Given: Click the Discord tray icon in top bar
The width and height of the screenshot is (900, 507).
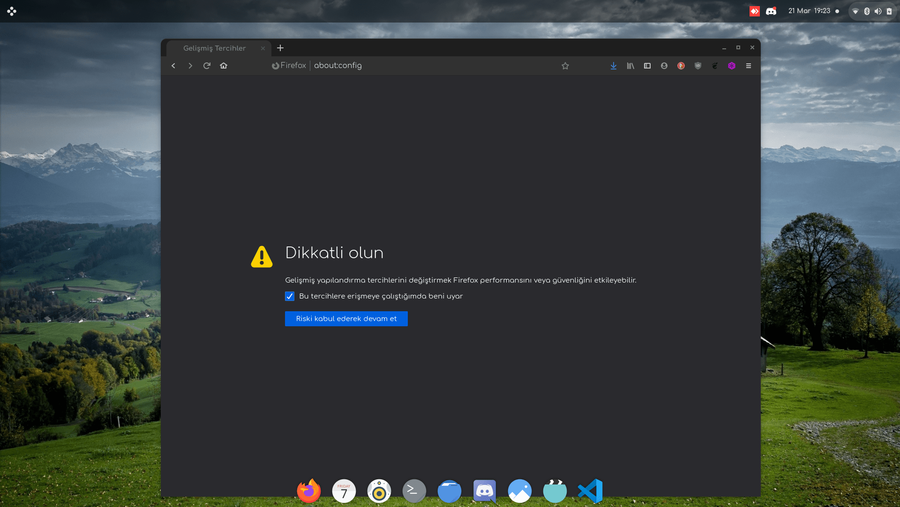Looking at the screenshot, I should tap(771, 11).
